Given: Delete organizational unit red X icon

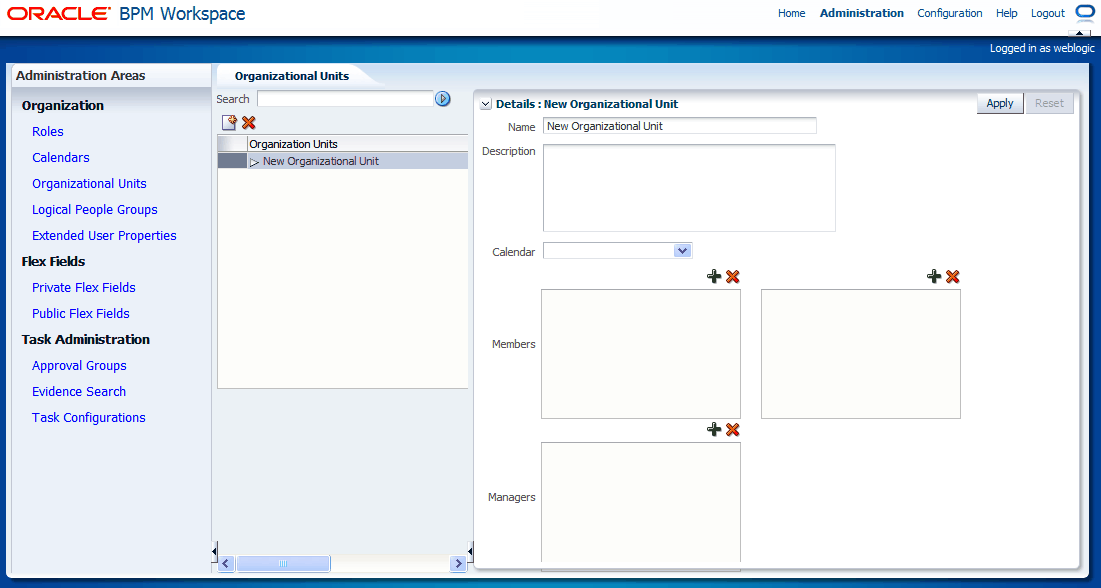Looking at the screenshot, I should pos(249,123).
